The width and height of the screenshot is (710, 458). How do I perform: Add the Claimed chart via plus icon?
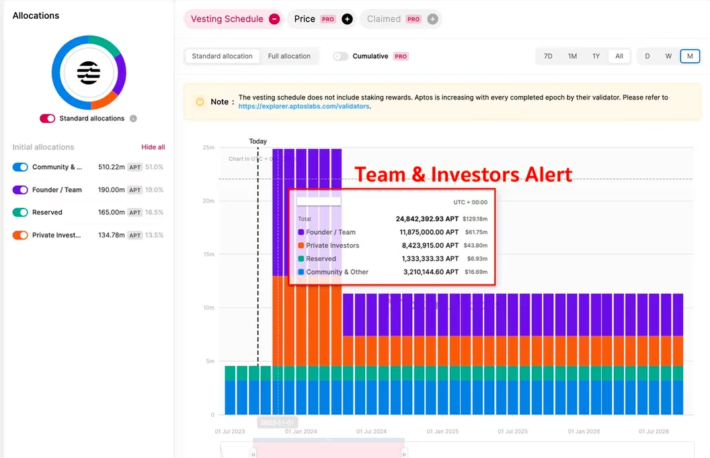click(432, 19)
